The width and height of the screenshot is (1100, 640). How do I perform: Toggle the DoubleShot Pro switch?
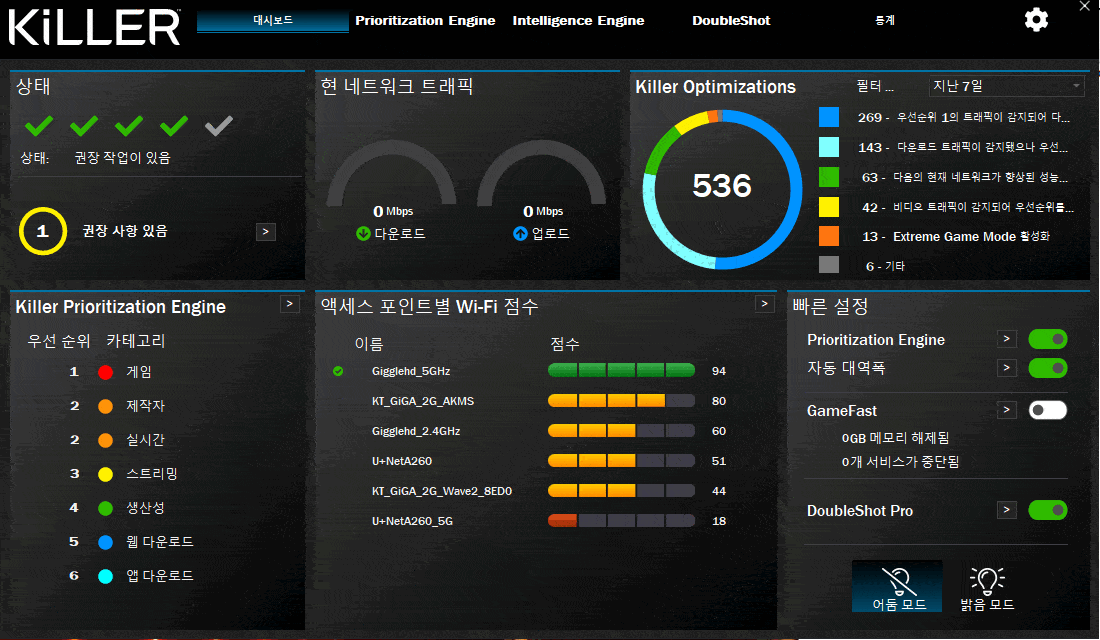[x=1047, y=510]
